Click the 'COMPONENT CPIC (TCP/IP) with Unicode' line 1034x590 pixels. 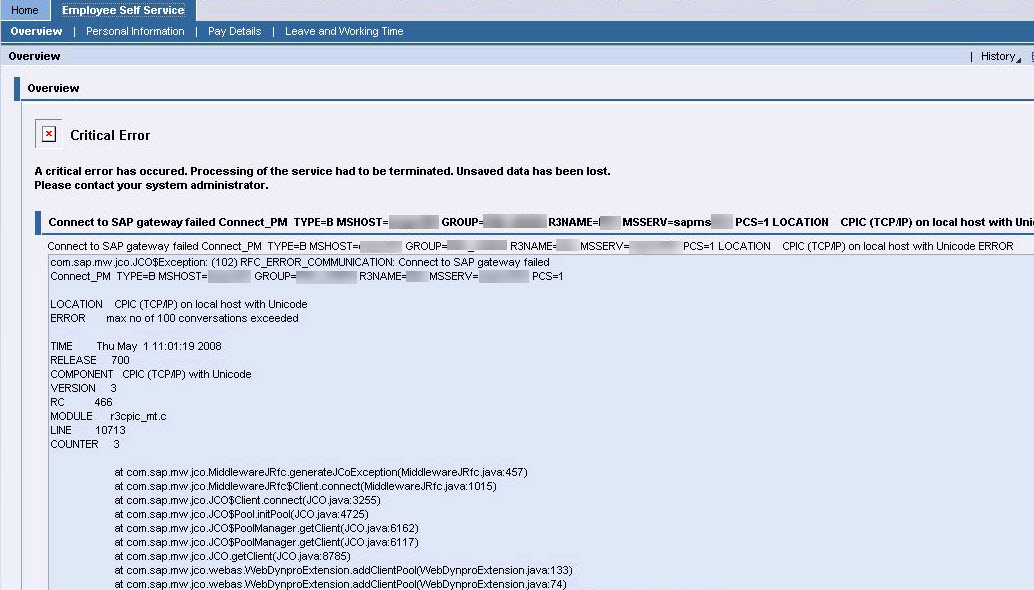(150, 374)
